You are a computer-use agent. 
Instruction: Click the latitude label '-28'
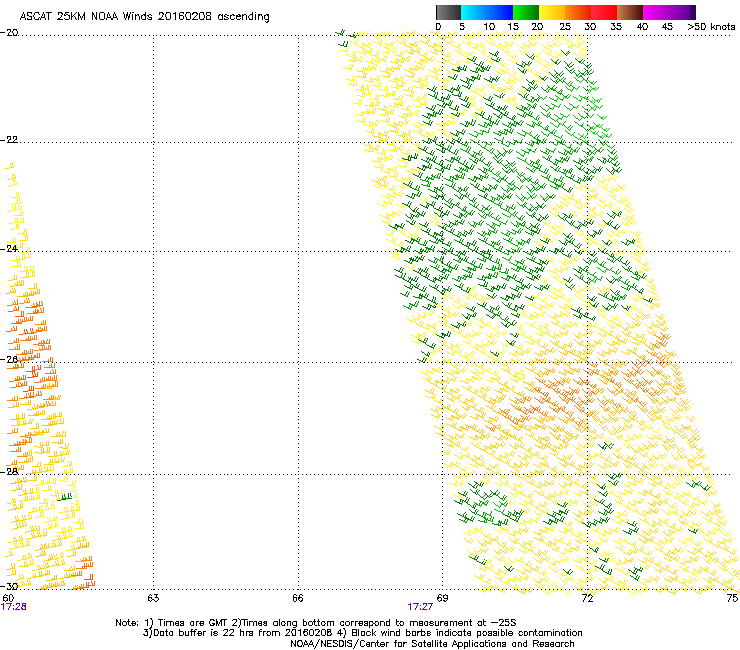tap(9, 472)
